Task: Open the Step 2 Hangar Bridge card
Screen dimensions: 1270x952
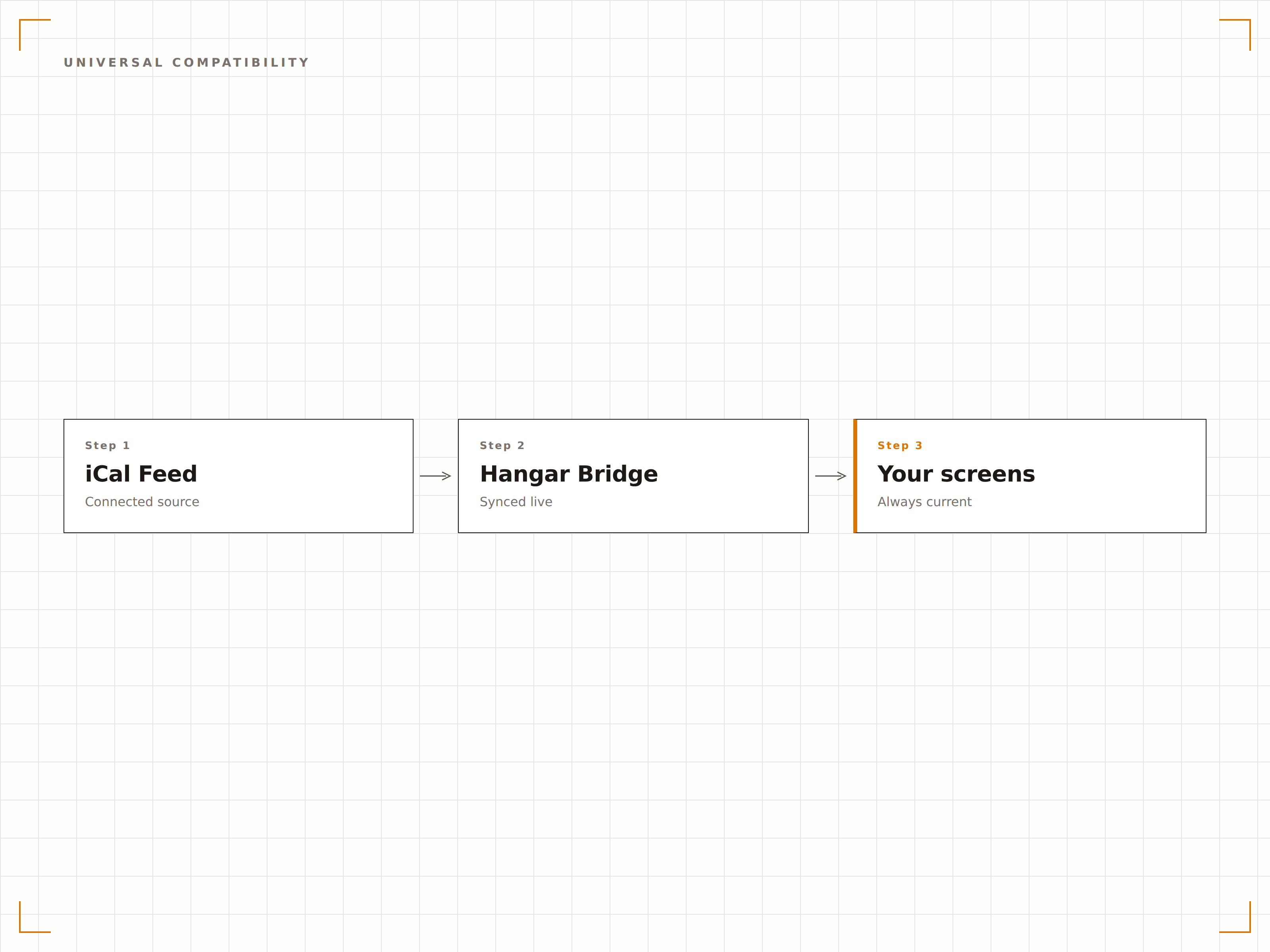Action: 633,476
